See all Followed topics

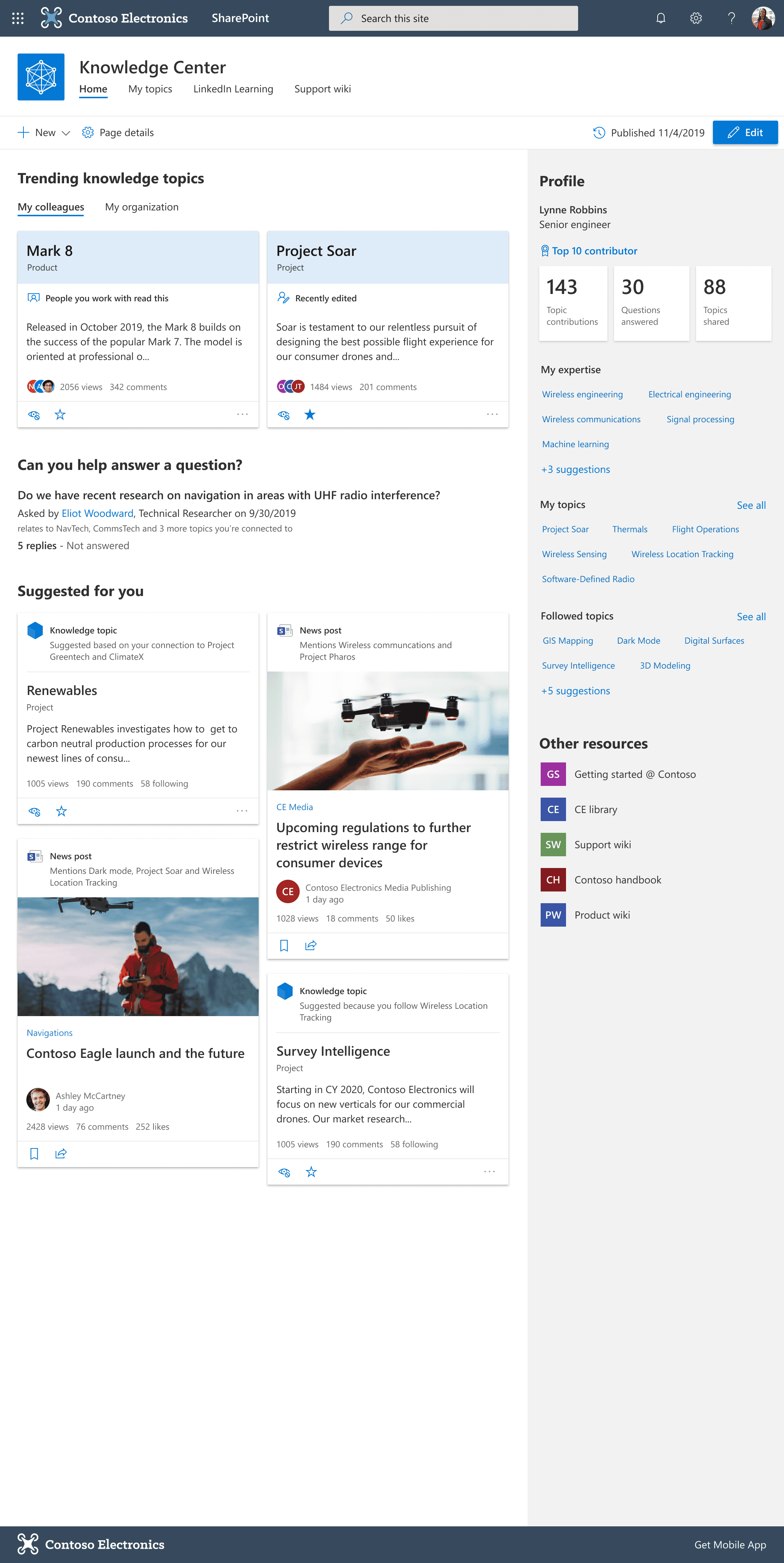coord(751,617)
